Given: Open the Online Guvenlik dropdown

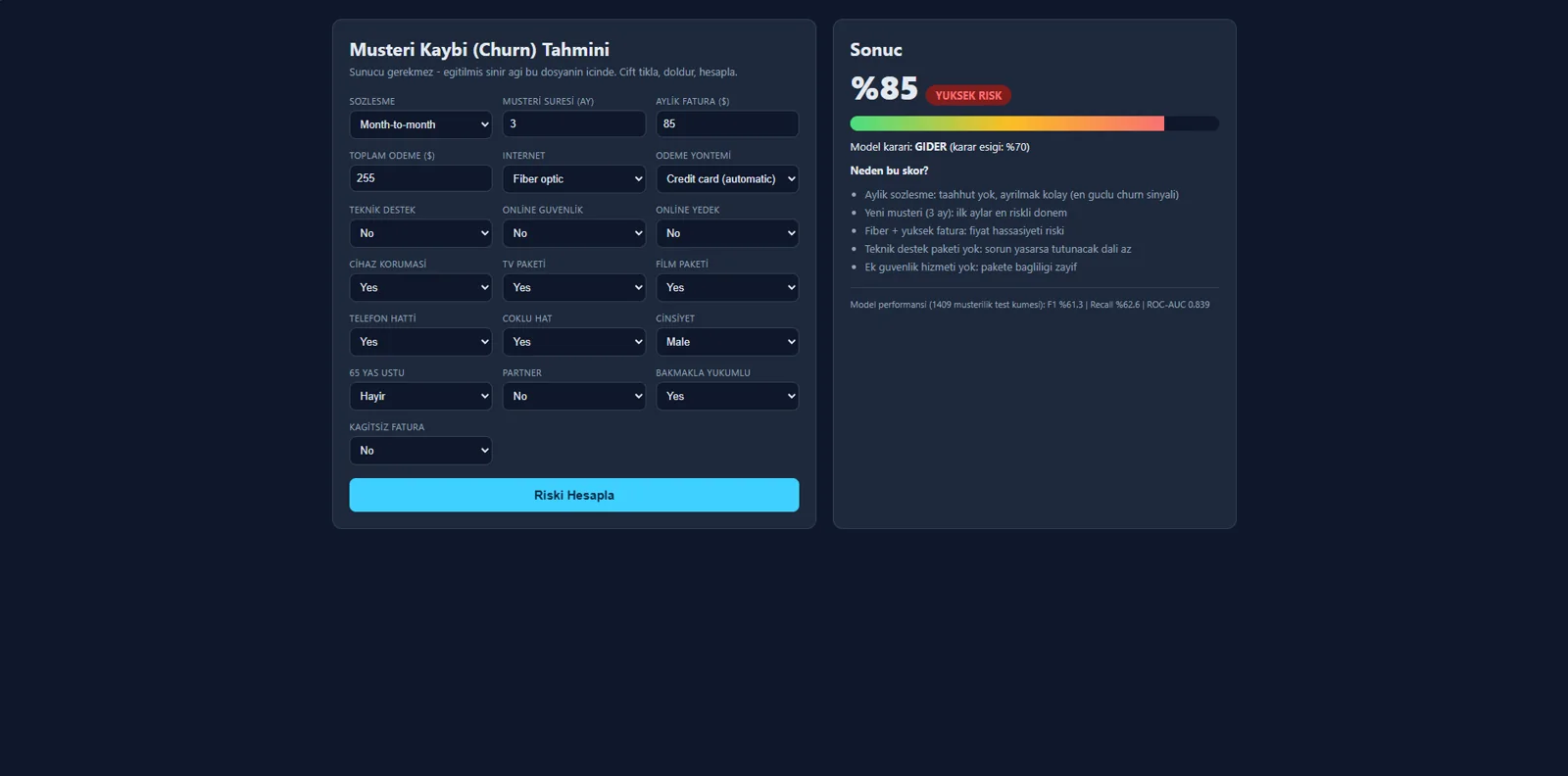Looking at the screenshot, I should 573,233.
